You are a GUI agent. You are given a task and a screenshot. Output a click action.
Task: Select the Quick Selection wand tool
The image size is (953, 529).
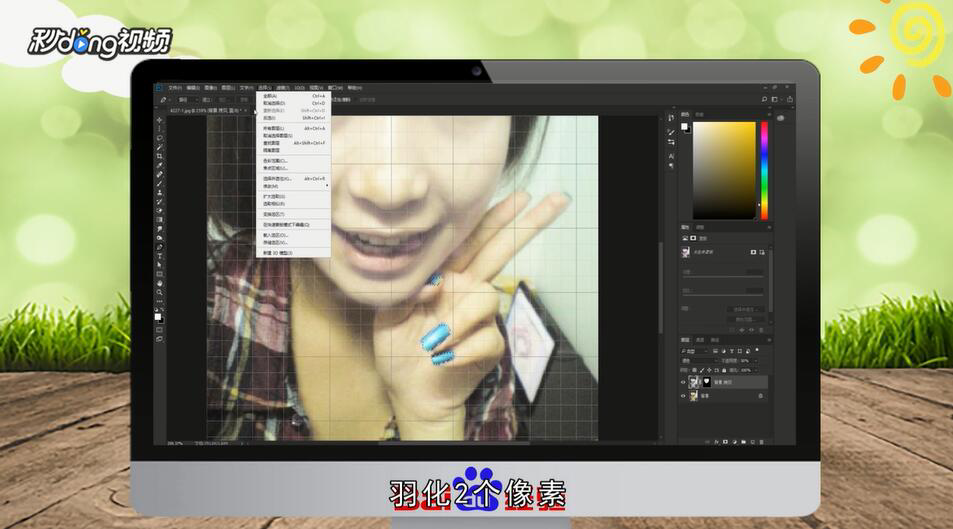click(x=159, y=147)
